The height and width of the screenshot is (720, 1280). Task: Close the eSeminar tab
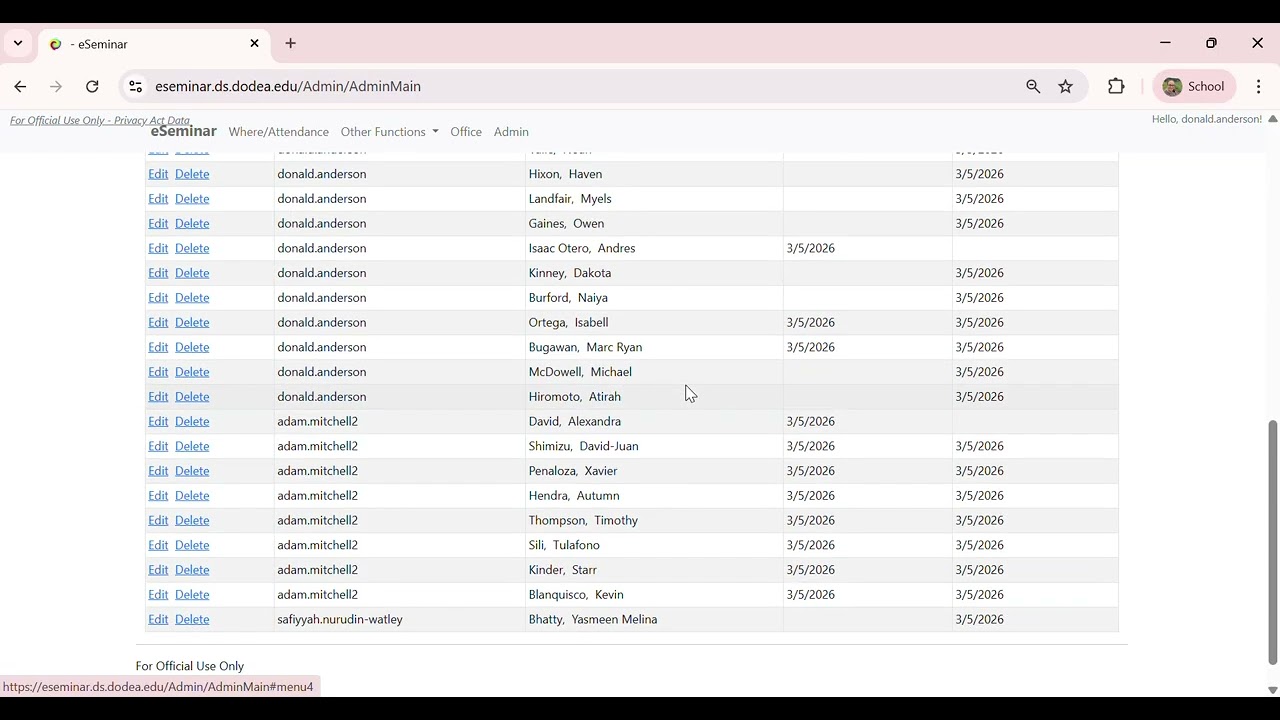pos(254,44)
